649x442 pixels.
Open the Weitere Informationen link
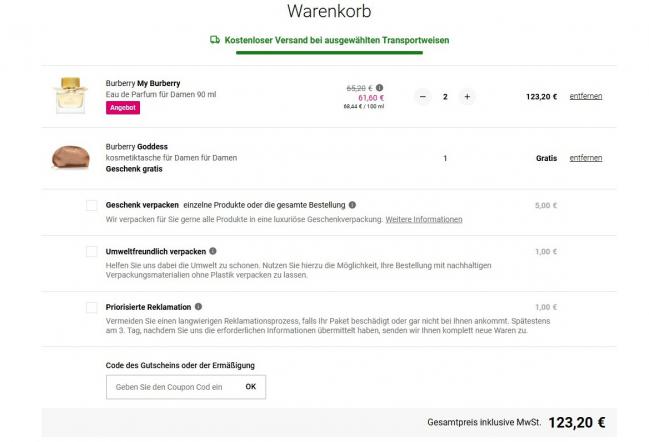pyautogui.click(x=424, y=219)
